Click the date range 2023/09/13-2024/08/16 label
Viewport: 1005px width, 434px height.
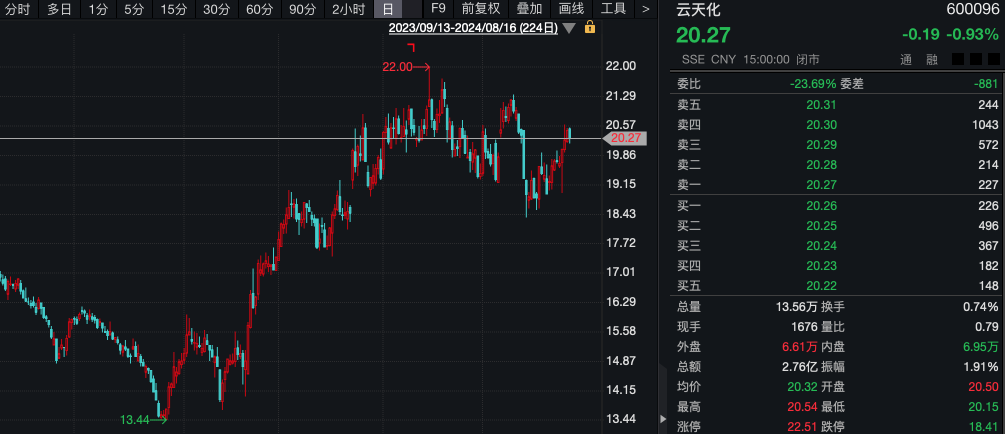pyautogui.click(x=473, y=28)
